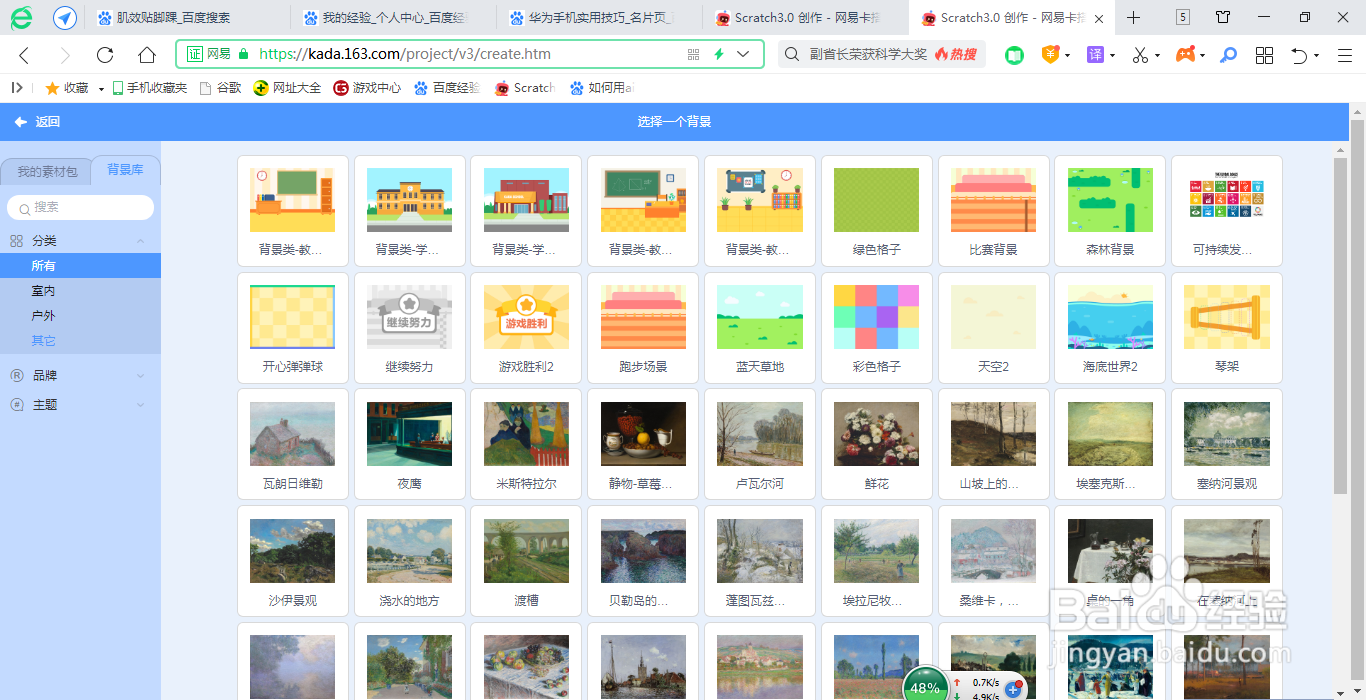Choose the 海底世界2 background

(x=1110, y=328)
